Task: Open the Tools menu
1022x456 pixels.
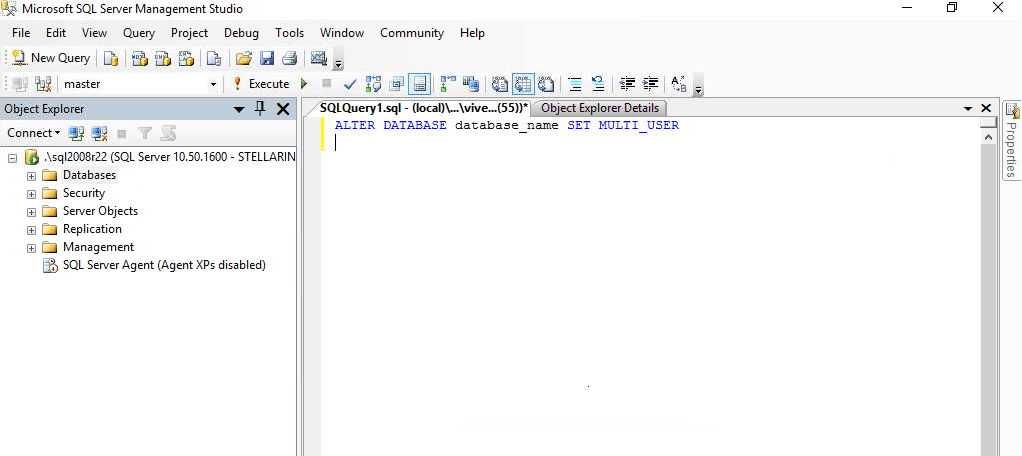Action: click(289, 33)
